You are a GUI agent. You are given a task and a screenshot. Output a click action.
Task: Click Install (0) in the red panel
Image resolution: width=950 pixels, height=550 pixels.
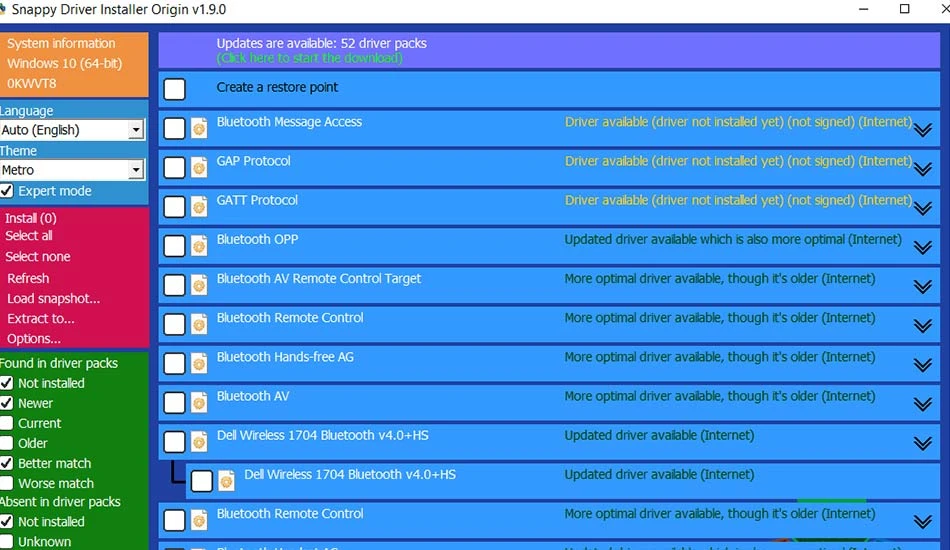tap(31, 218)
